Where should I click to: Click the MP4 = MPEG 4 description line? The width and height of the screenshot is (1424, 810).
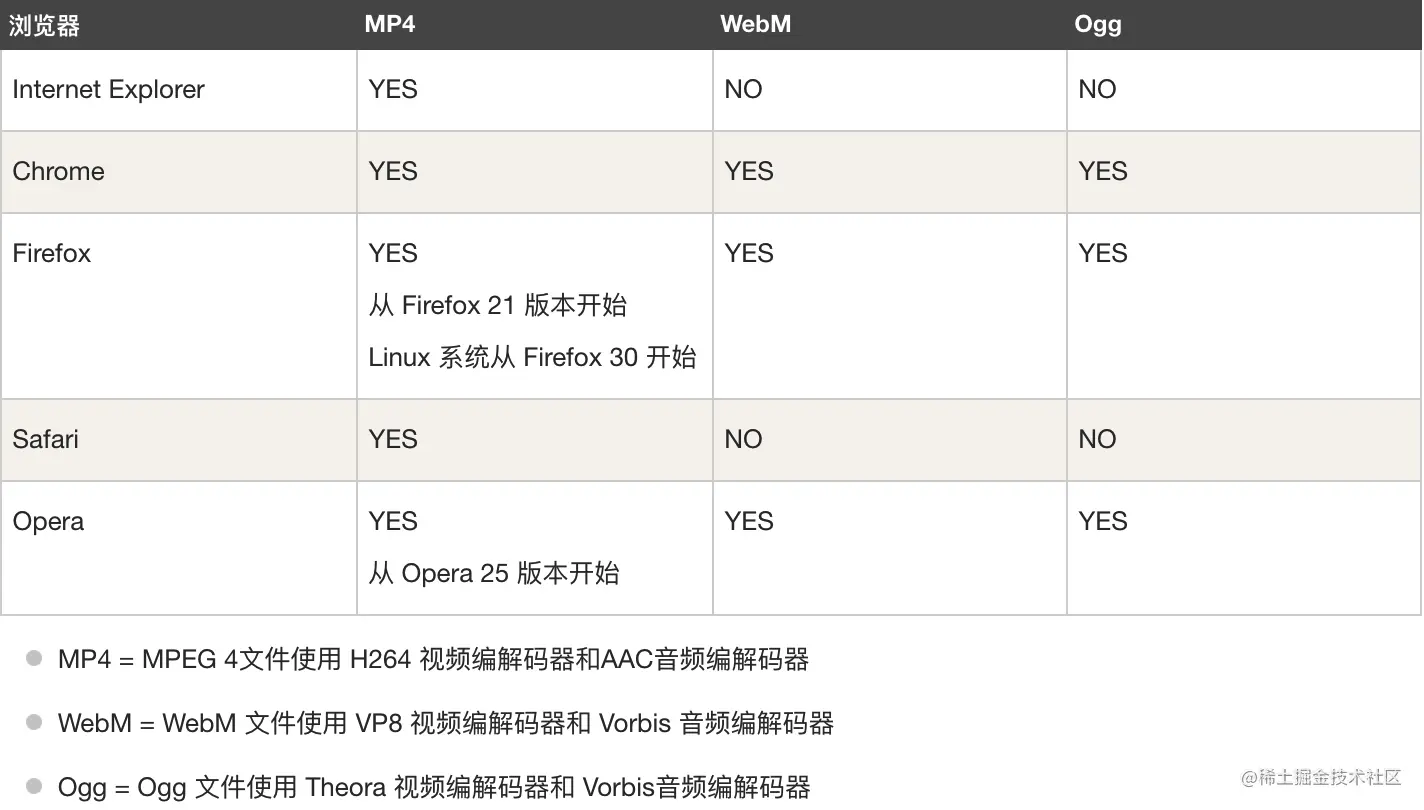coord(433,660)
